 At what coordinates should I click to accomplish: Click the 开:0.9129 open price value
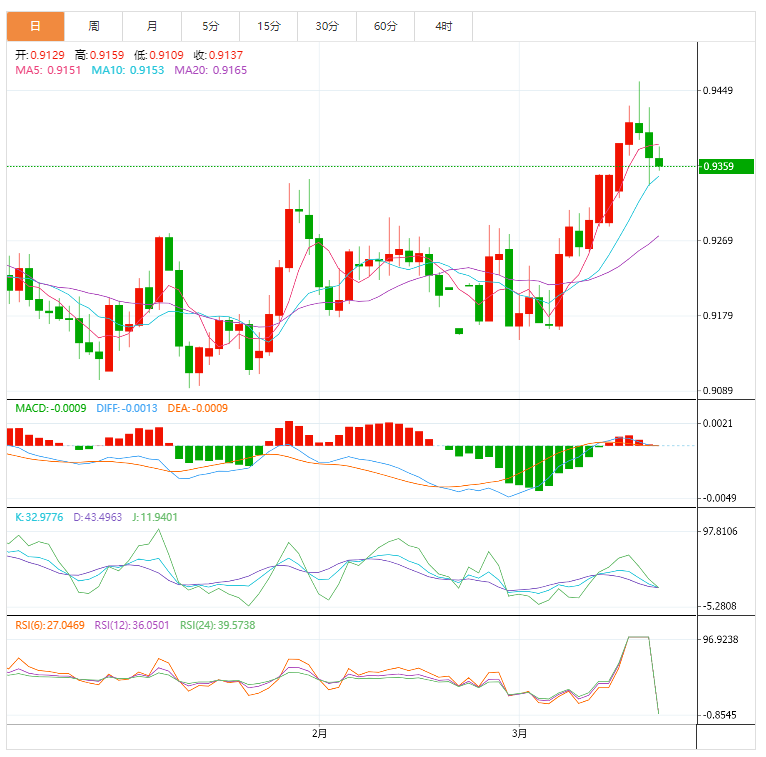tap(40, 55)
